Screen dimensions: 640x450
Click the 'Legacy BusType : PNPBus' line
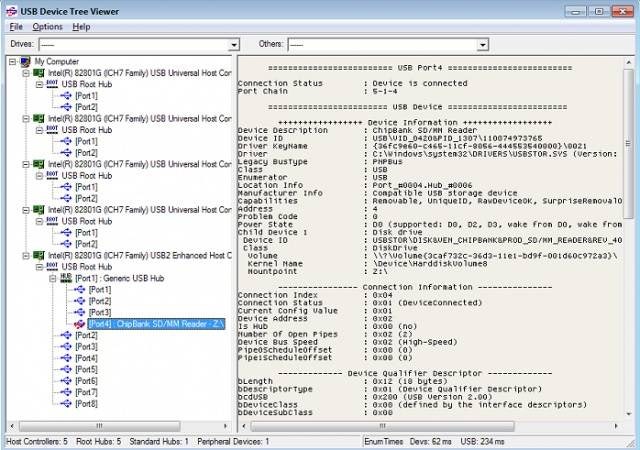click(x=320, y=162)
